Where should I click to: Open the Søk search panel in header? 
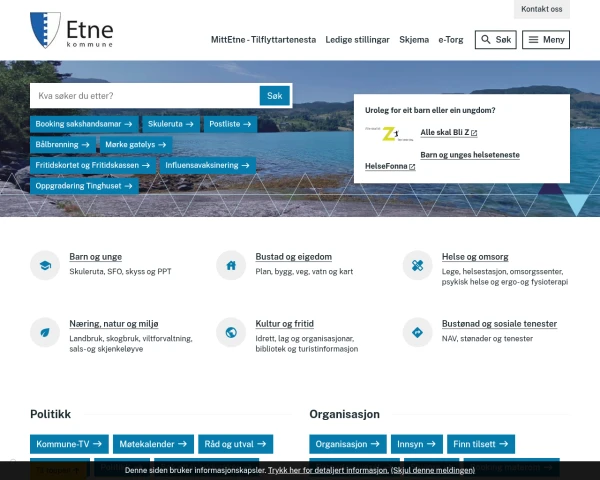495,40
